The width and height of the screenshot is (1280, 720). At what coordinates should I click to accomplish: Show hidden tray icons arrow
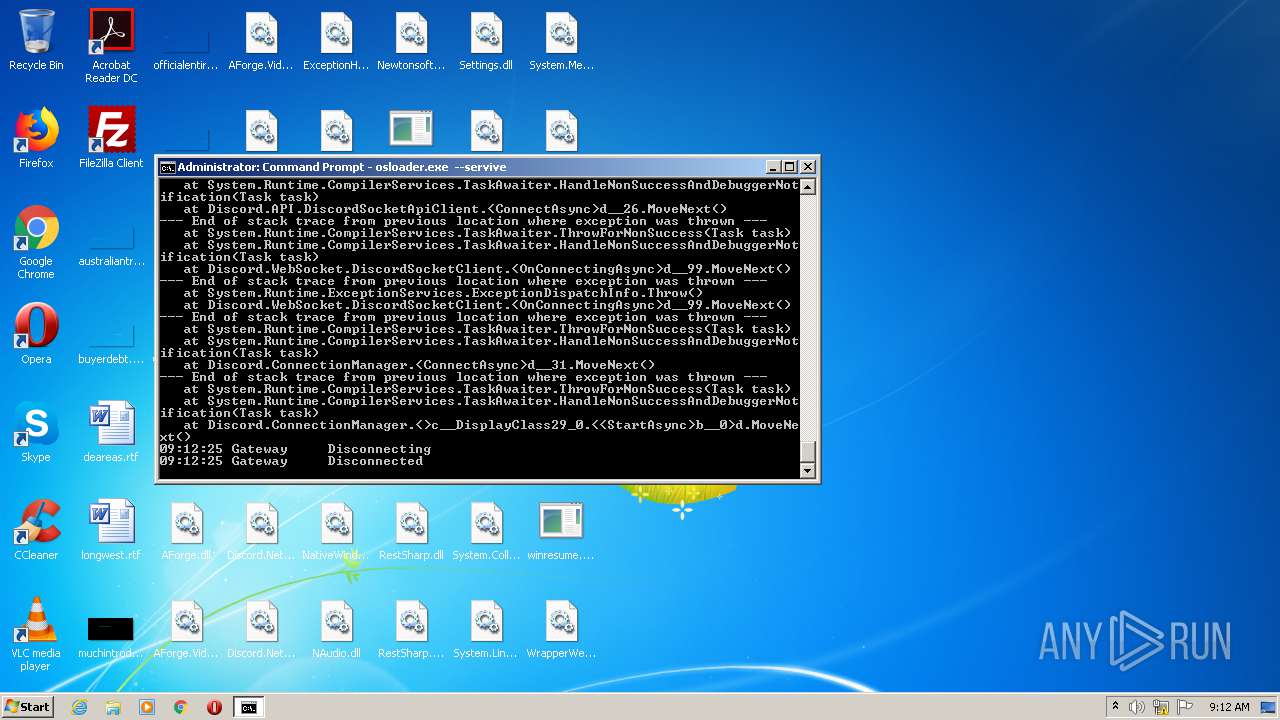(x=1115, y=707)
